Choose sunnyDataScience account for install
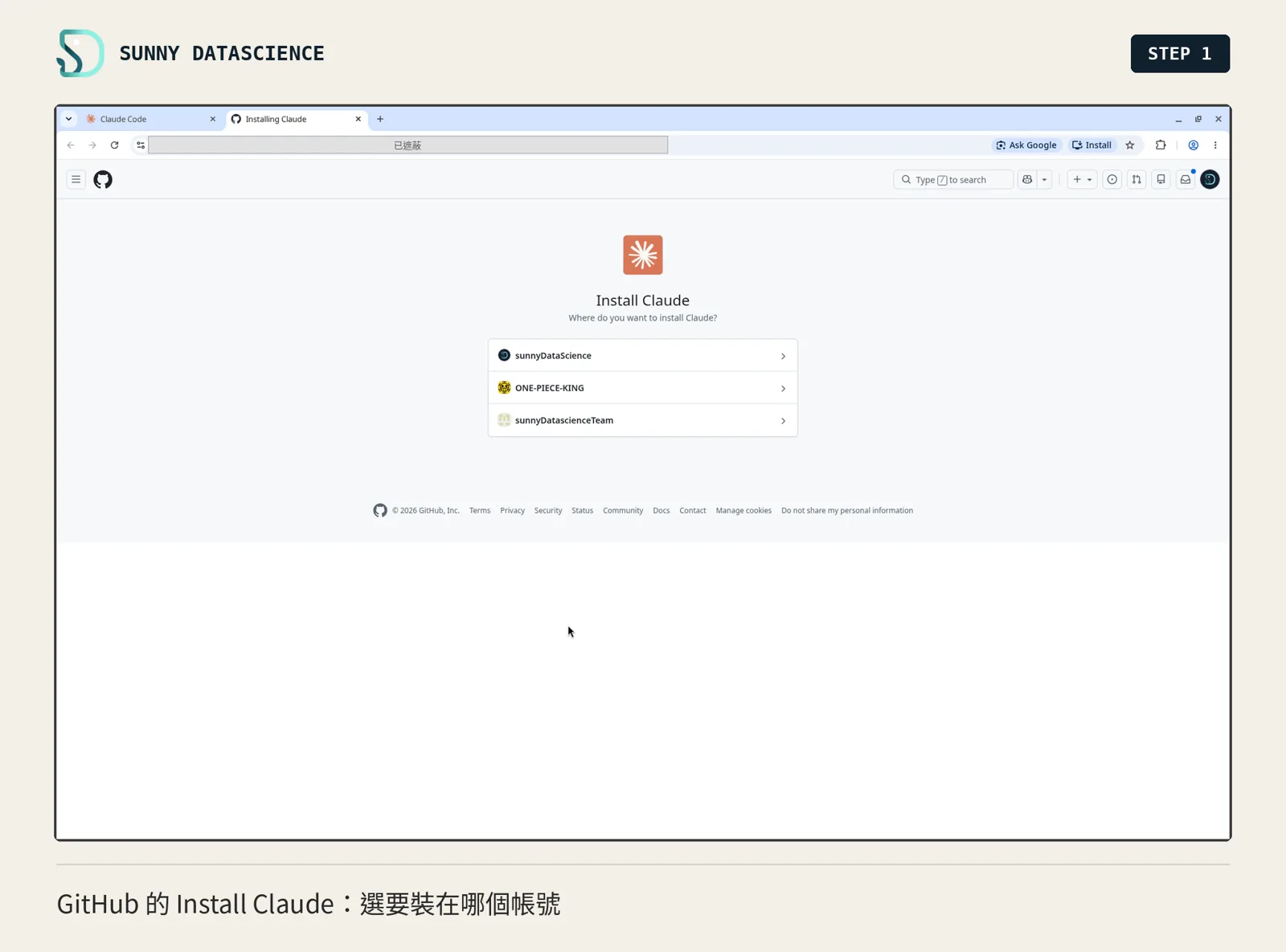 coord(643,355)
